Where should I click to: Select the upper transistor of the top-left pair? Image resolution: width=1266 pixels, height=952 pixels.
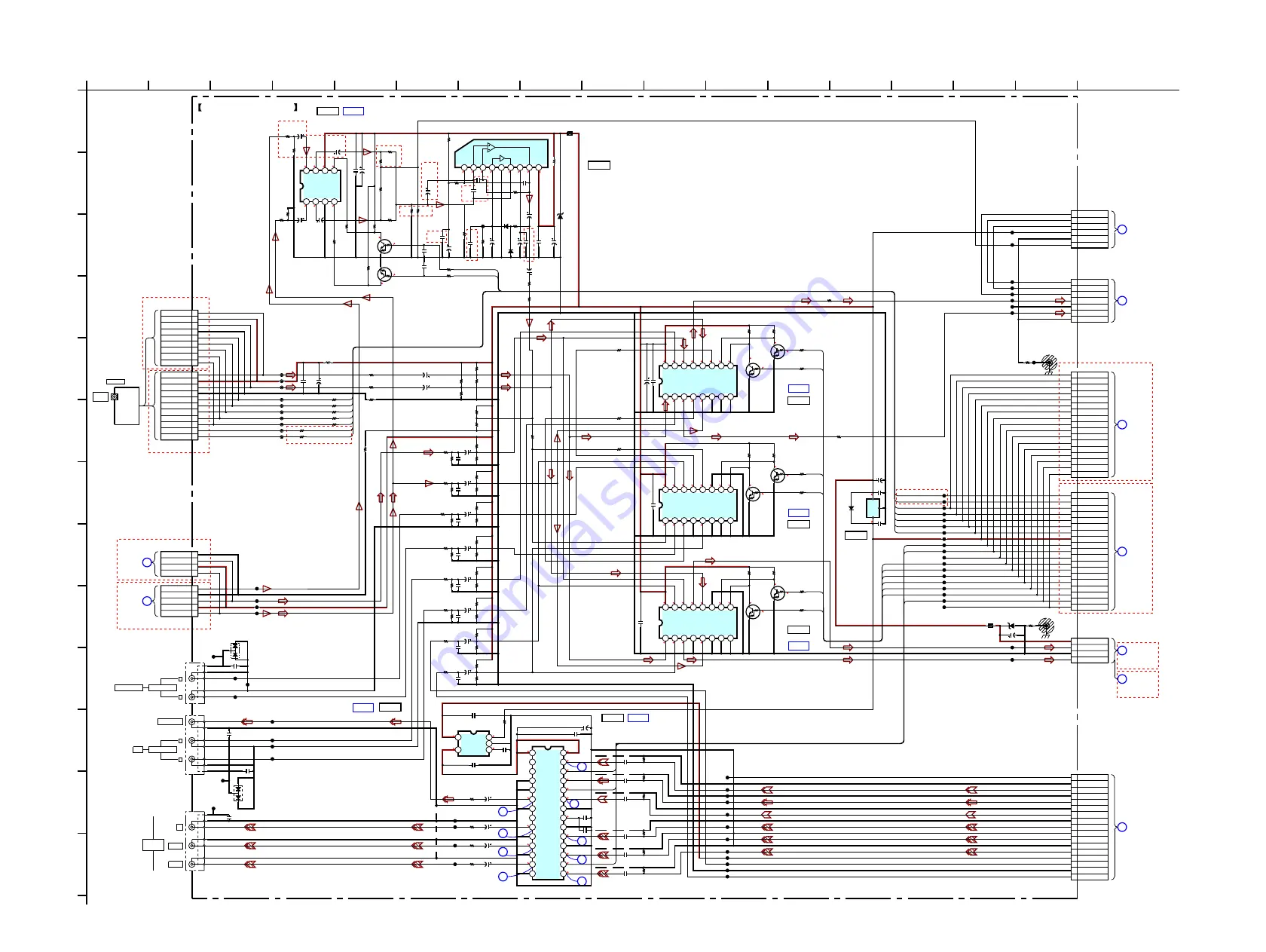[384, 246]
